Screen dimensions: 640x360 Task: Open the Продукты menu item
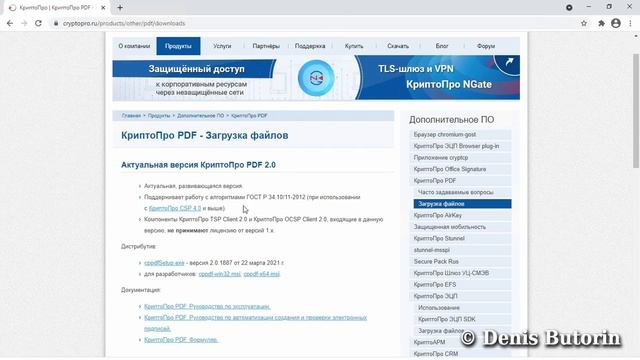(178, 46)
